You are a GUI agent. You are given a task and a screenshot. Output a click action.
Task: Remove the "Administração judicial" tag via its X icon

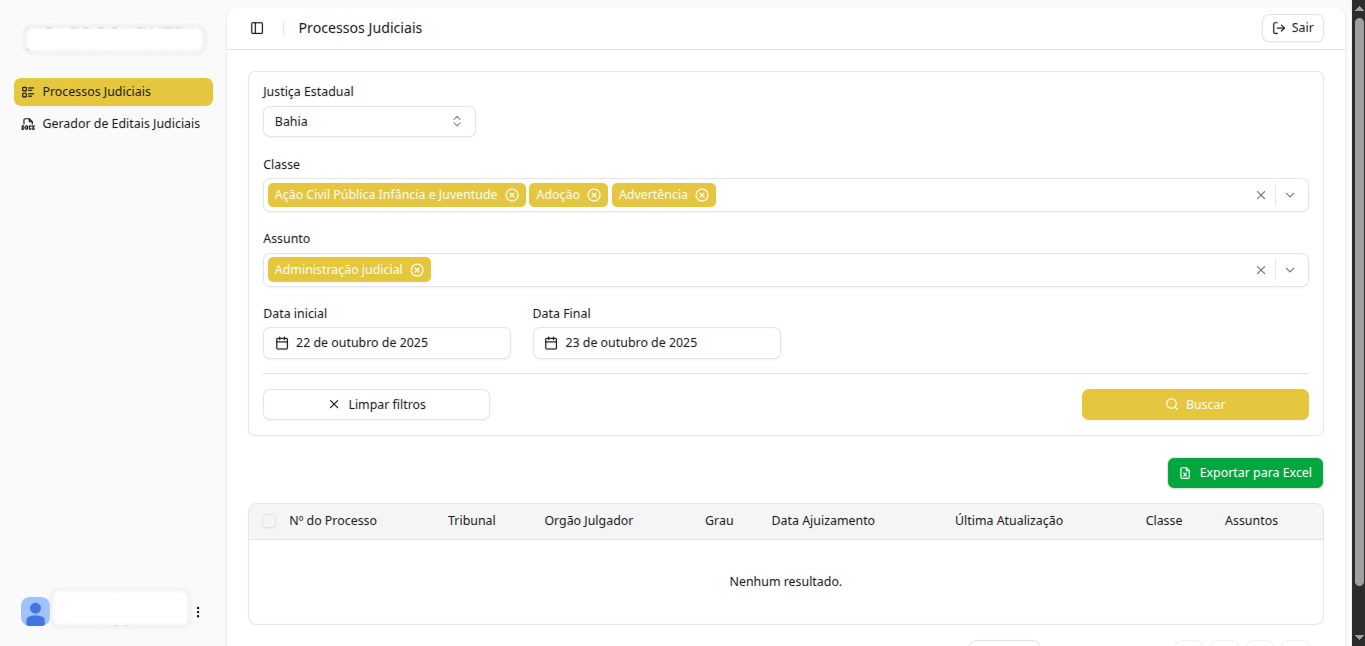coord(417,269)
